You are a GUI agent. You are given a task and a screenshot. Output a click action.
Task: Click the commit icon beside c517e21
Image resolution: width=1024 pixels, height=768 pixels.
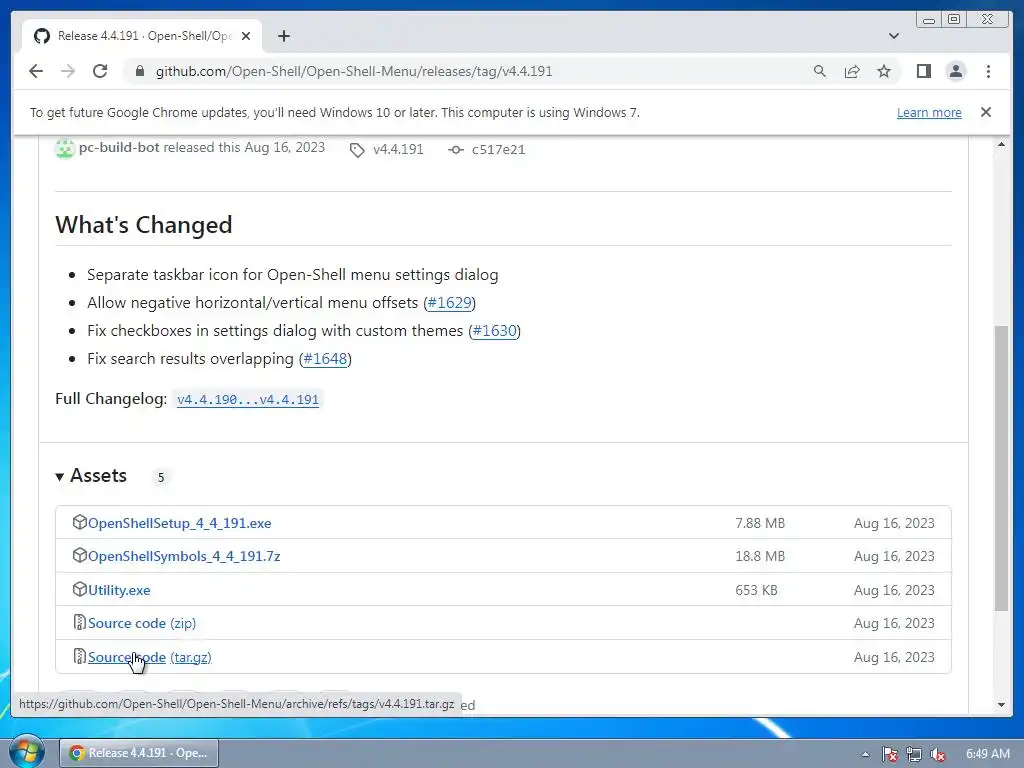point(456,150)
